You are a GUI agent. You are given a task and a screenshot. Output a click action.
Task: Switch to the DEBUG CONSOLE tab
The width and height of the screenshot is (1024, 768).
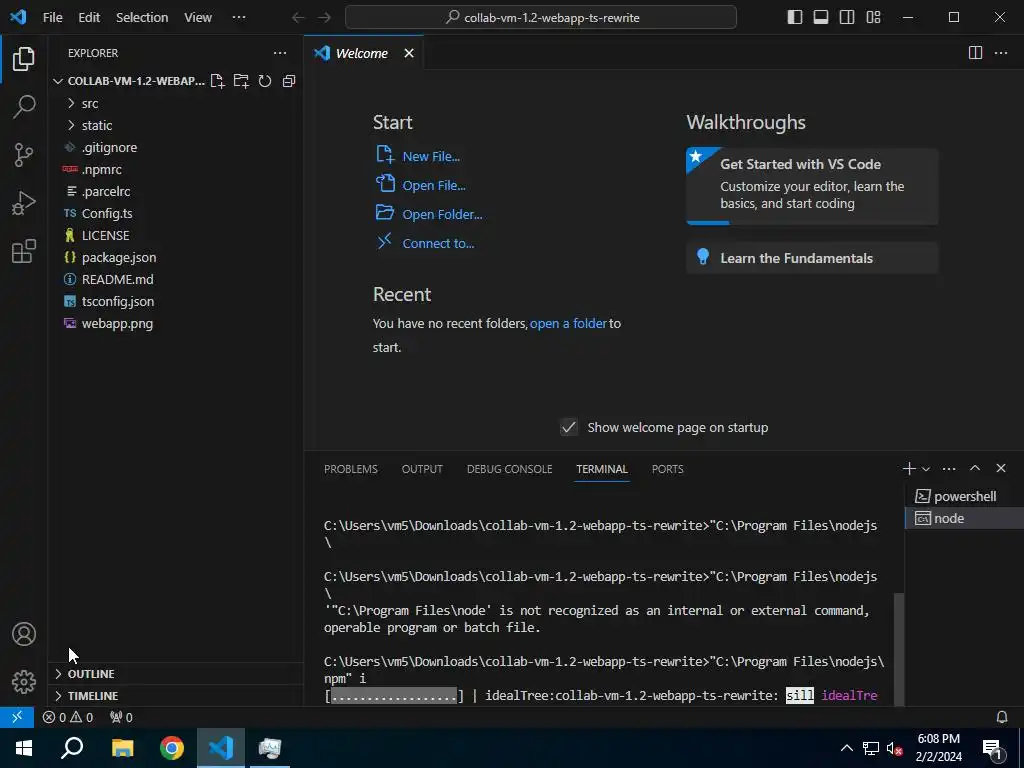(x=509, y=469)
